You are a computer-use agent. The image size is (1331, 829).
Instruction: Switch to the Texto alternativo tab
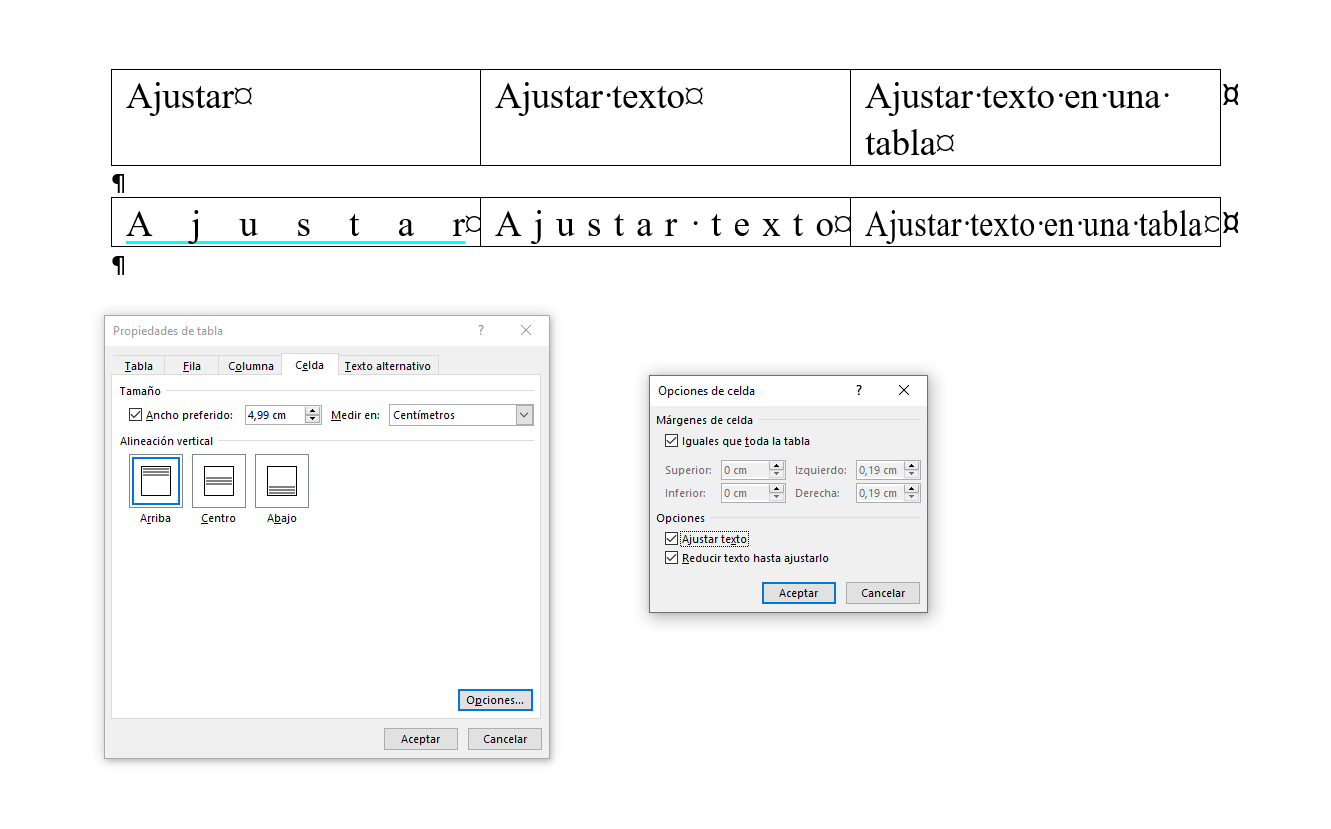click(x=388, y=366)
